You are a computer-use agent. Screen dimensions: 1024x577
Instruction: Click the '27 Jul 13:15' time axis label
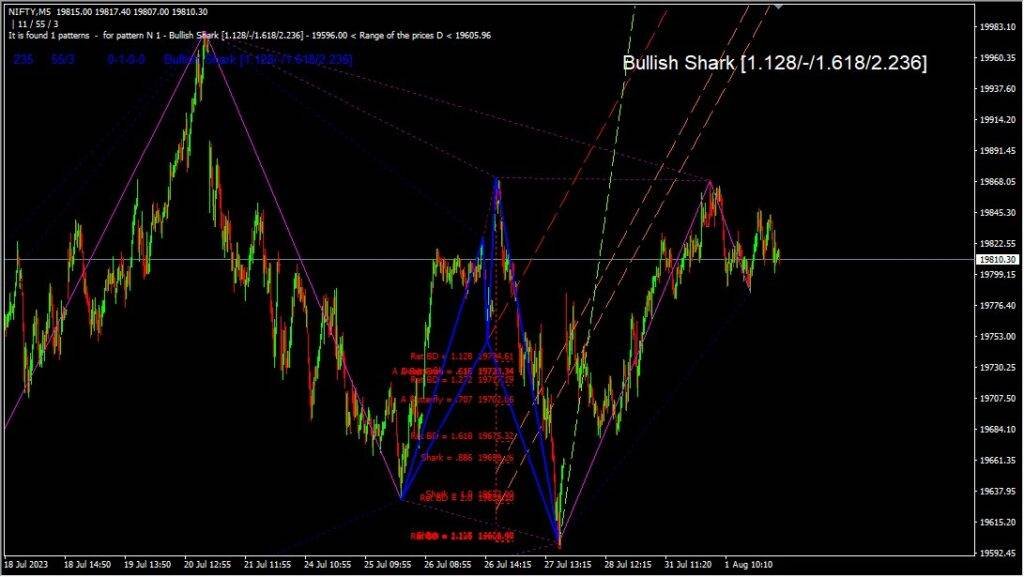click(568, 565)
